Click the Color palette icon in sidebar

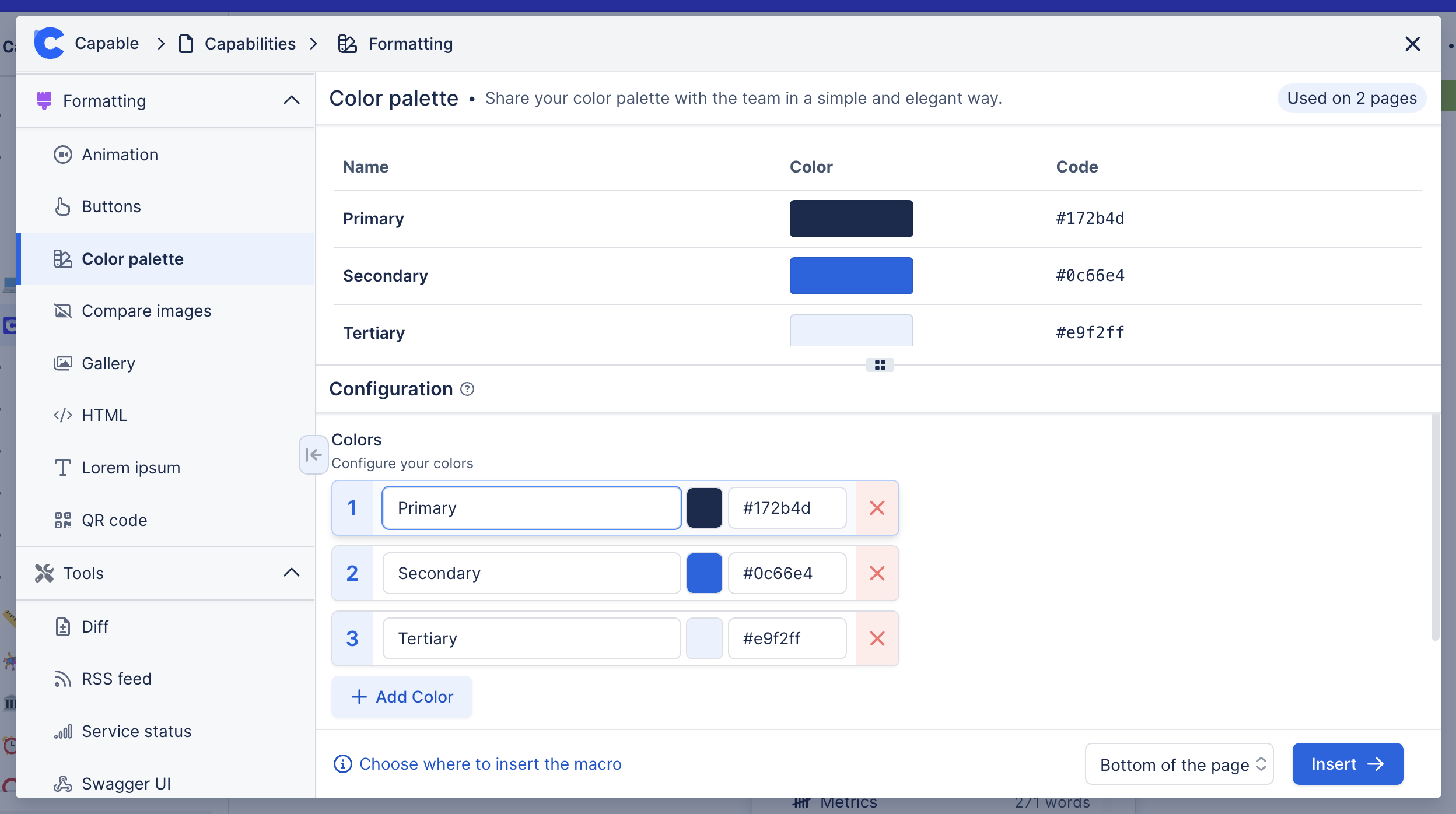tap(63, 258)
